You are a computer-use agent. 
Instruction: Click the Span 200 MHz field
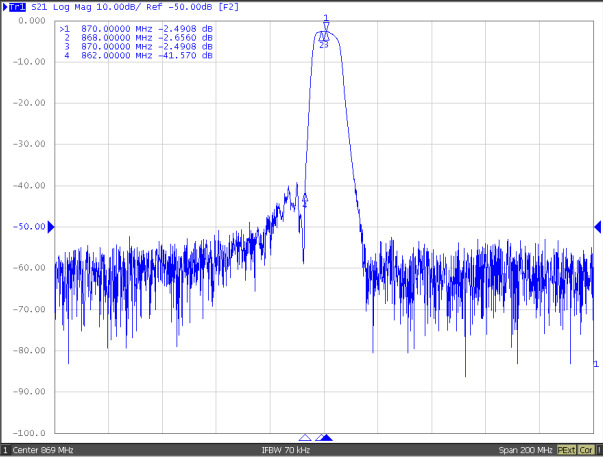click(x=524, y=450)
